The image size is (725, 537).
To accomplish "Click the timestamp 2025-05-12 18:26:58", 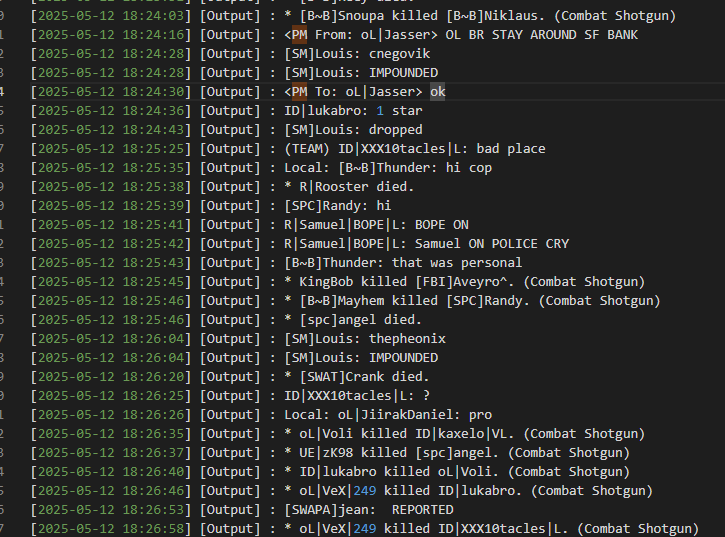I will click(x=111, y=528).
